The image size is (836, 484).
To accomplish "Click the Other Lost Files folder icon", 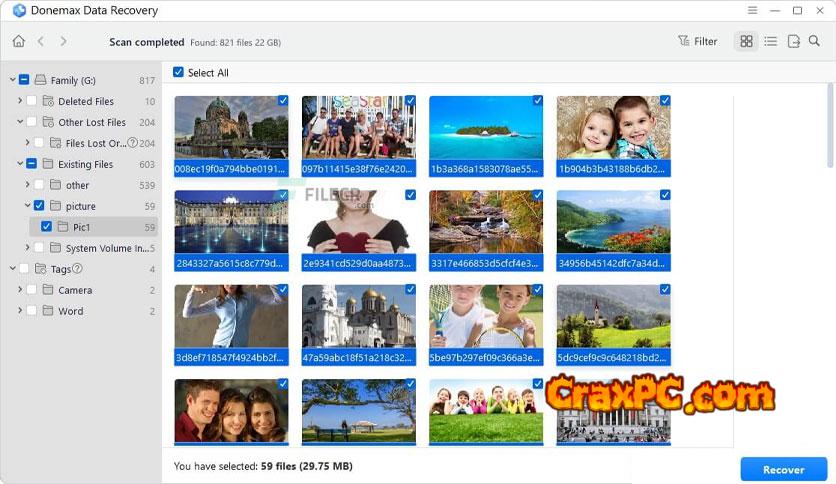I will coord(48,122).
